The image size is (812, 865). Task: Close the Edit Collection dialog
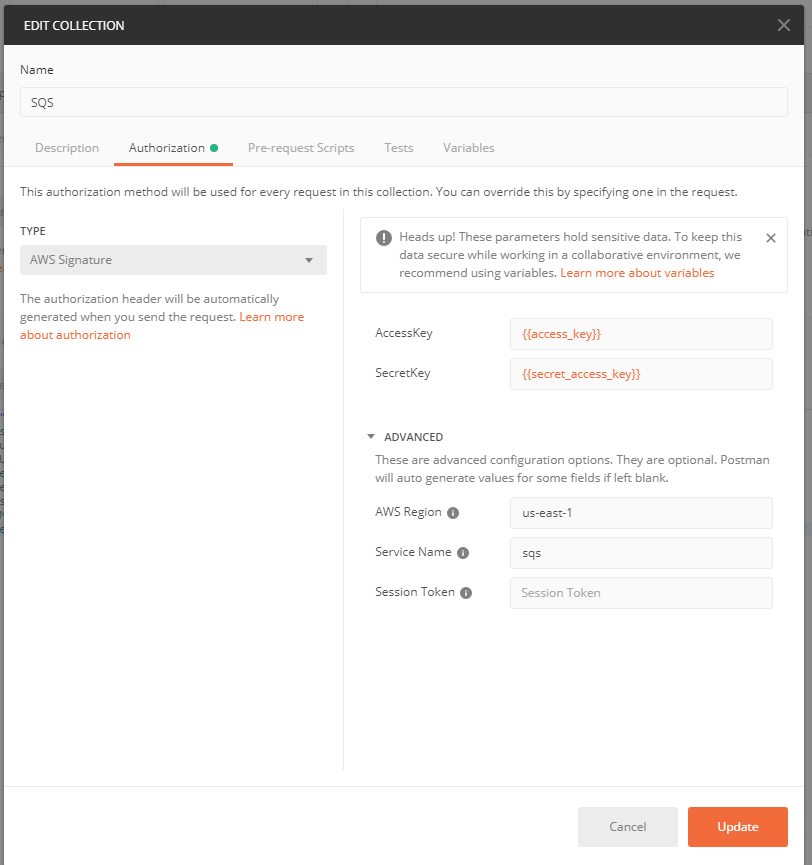point(783,25)
